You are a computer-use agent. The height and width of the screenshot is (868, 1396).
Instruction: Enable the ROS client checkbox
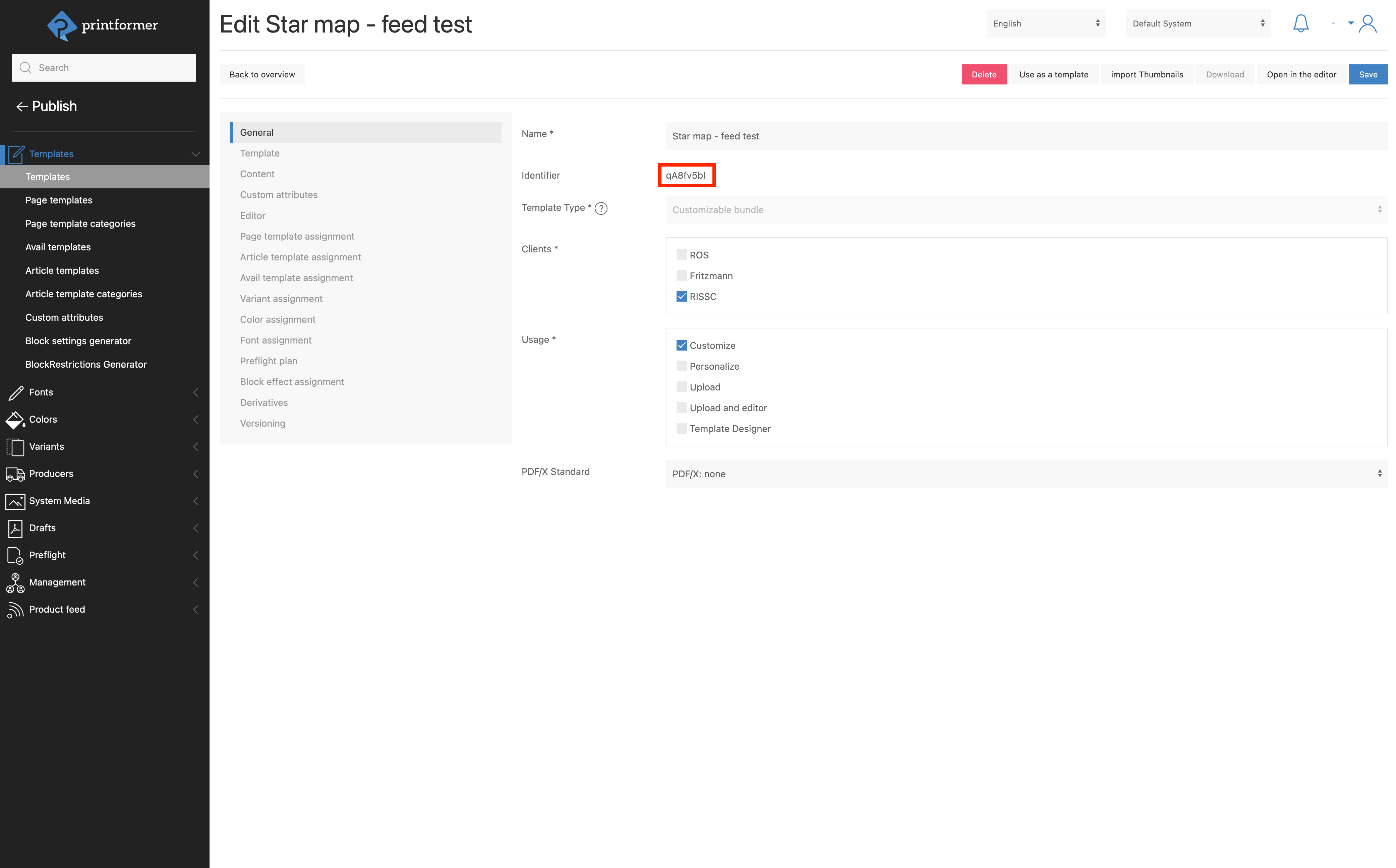point(682,255)
